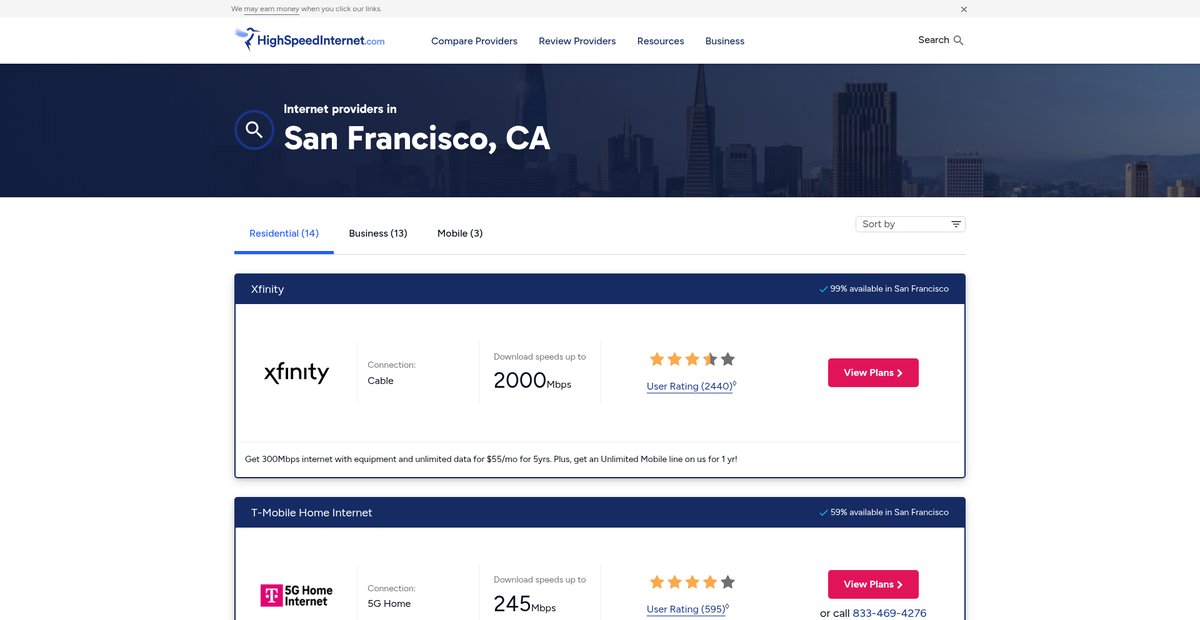Click the T-Mobile 5G Home Internet logo

[x=296, y=596]
